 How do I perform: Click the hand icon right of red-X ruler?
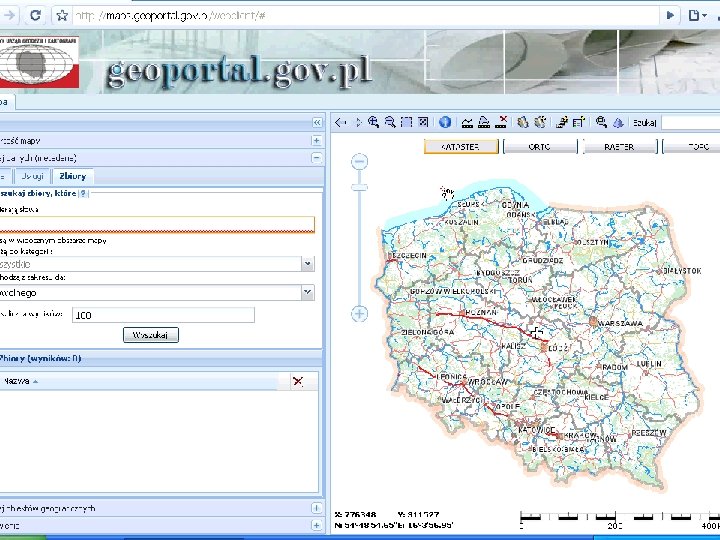point(523,122)
